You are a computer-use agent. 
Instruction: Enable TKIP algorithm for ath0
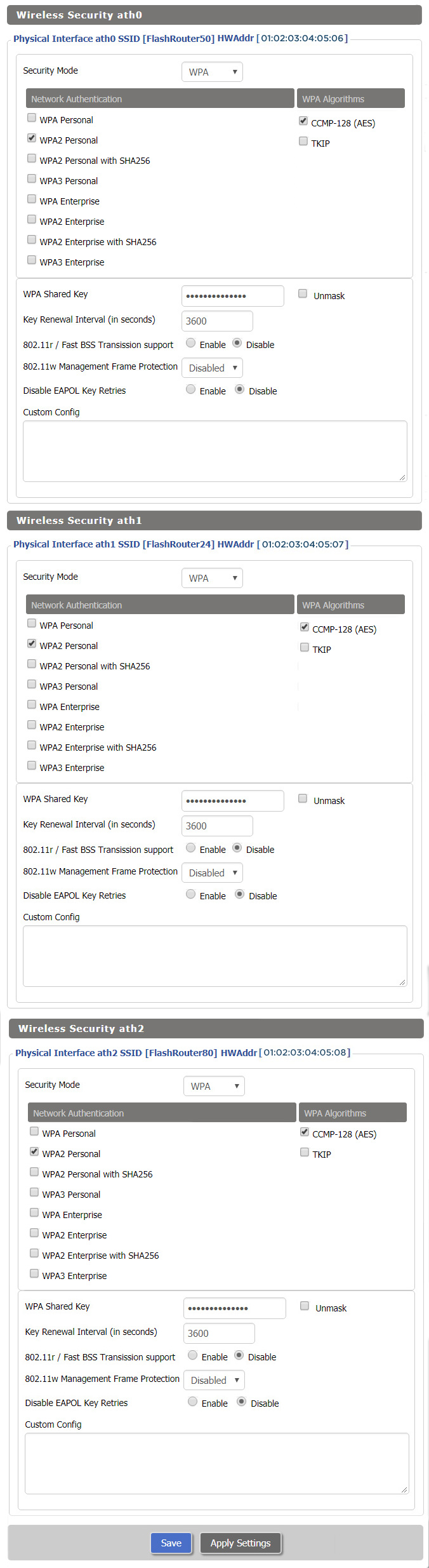click(x=303, y=141)
